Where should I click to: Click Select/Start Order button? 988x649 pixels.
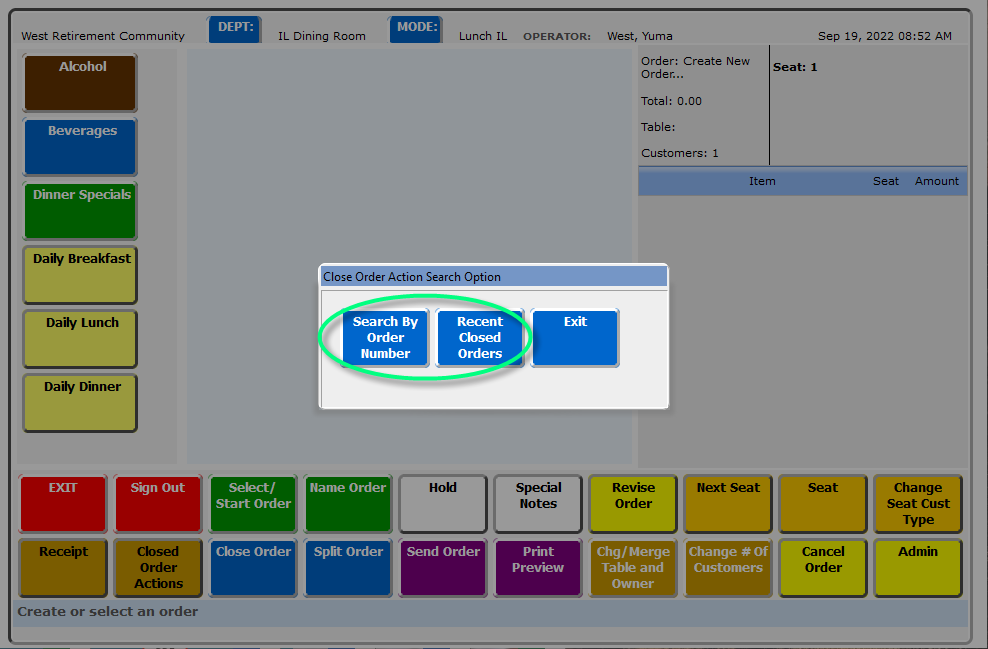click(253, 503)
